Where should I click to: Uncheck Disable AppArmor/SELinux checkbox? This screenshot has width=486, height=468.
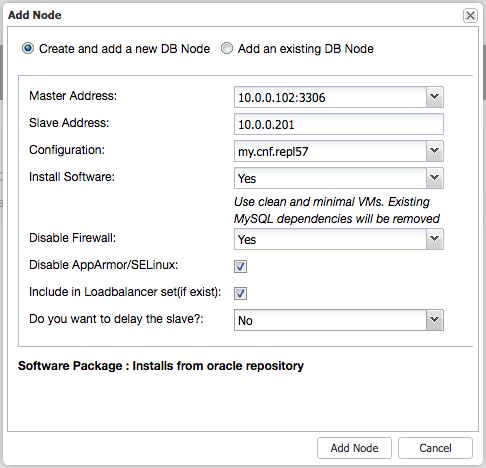[x=240, y=266]
